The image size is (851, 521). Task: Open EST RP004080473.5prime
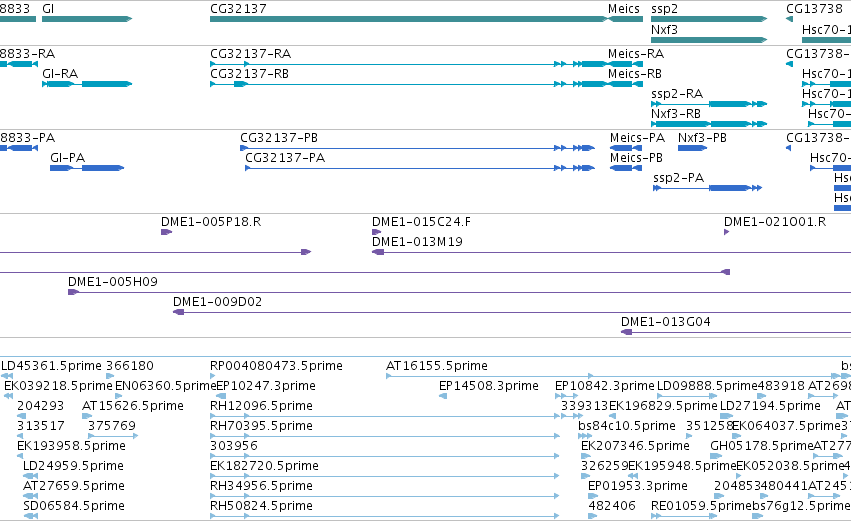(x=276, y=366)
